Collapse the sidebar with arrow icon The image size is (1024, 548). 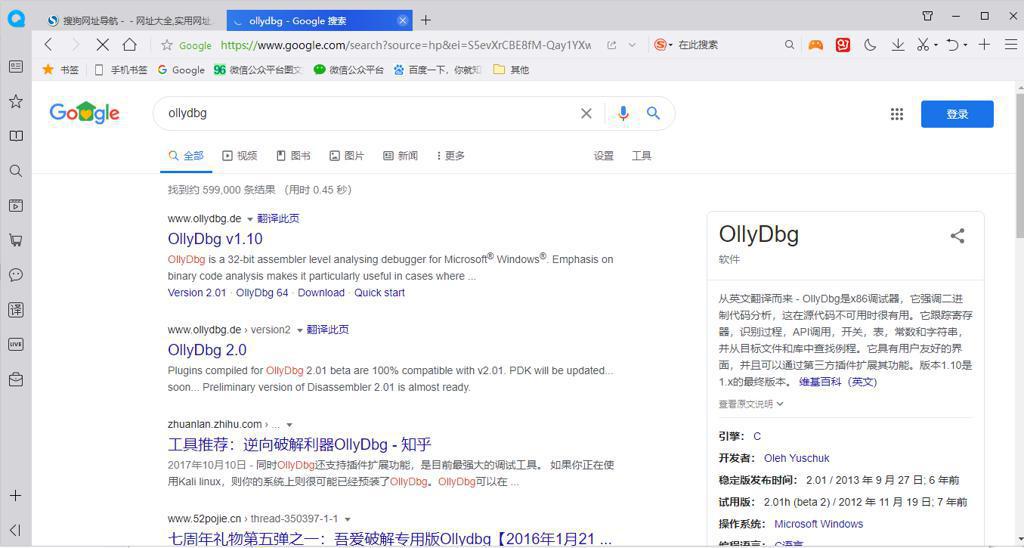[16, 530]
